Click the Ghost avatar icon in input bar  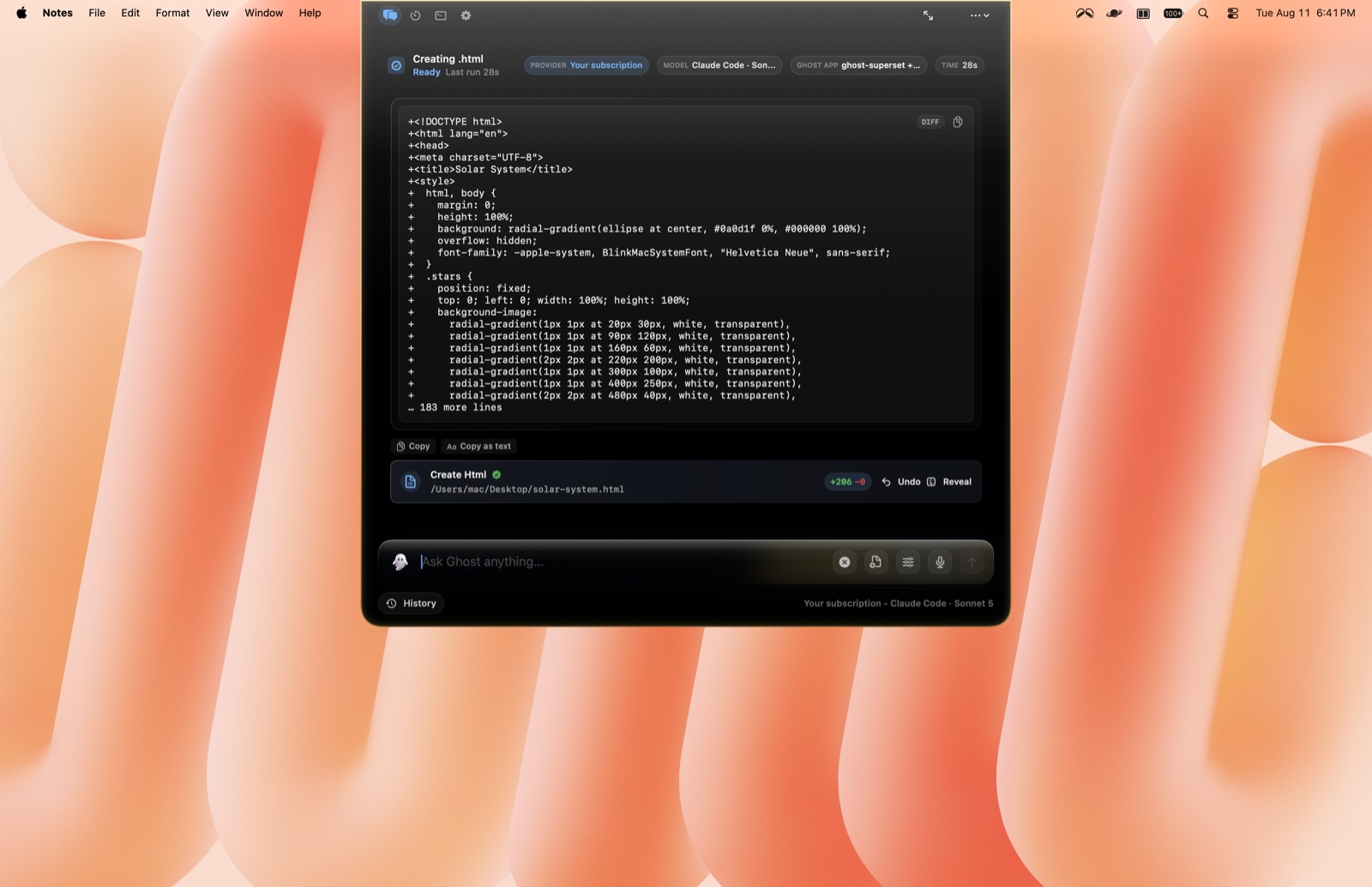click(x=400, y=562)
